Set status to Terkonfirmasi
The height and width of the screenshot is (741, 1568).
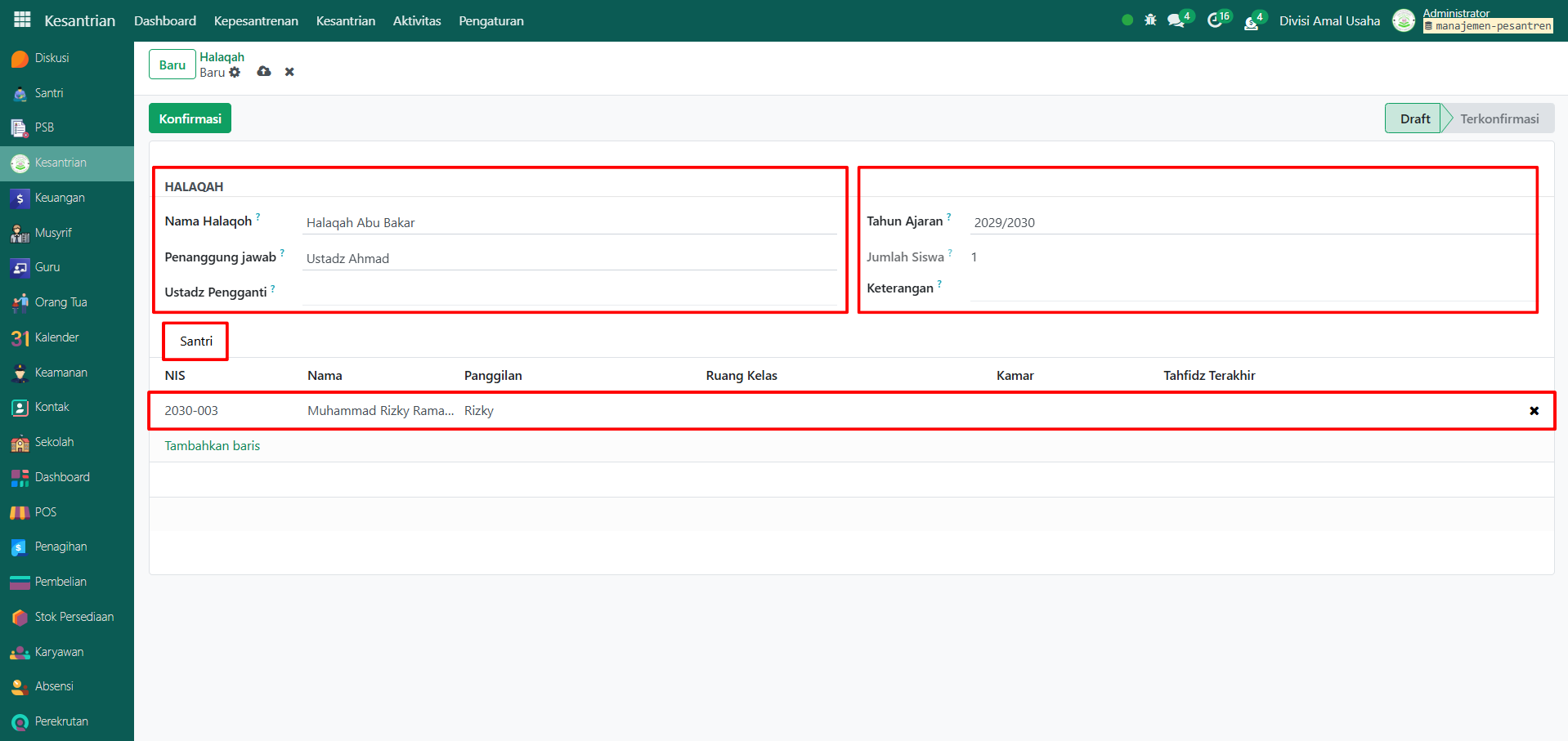(x=1499, y=118)
